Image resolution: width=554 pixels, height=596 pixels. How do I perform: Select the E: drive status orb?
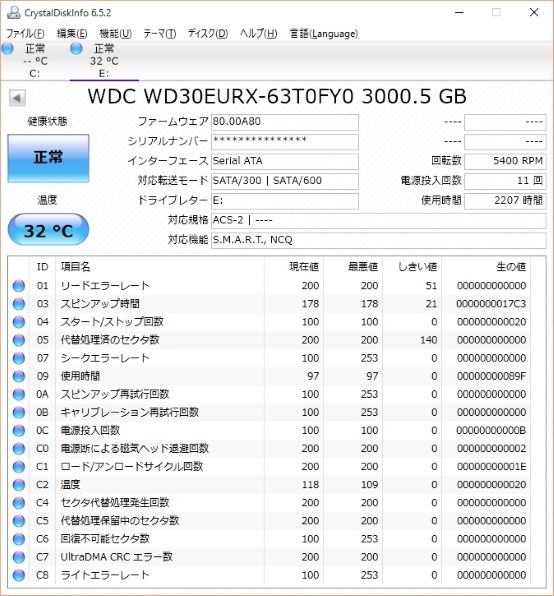coord(76,48)
